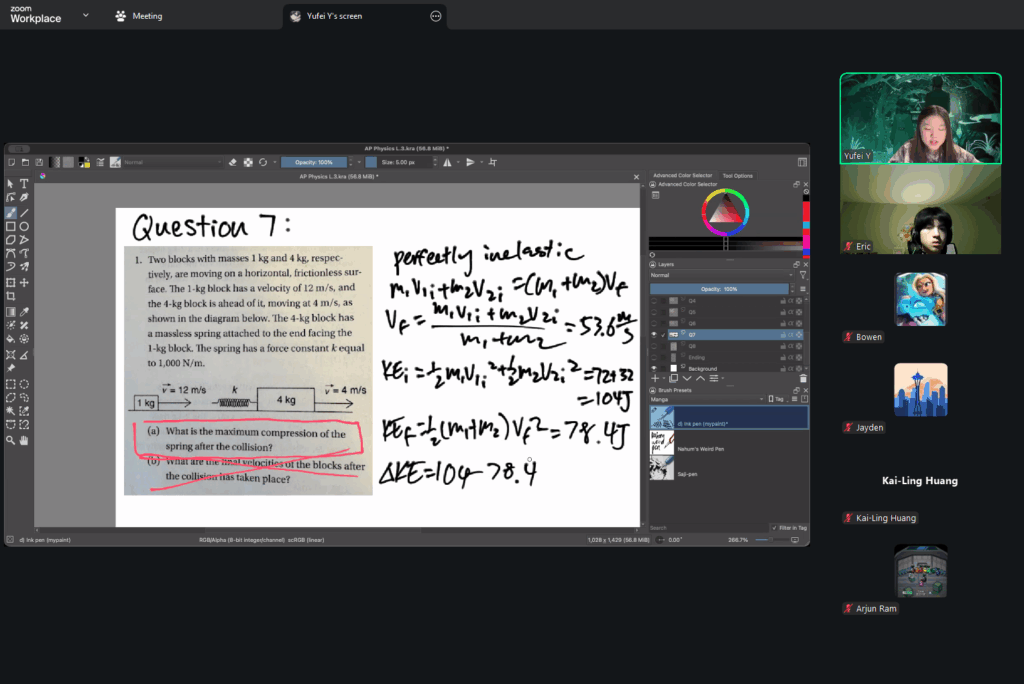Select the Freehand Brush tool
The width and height of the screenshot is (1024, 684).
tap(10, 213)
